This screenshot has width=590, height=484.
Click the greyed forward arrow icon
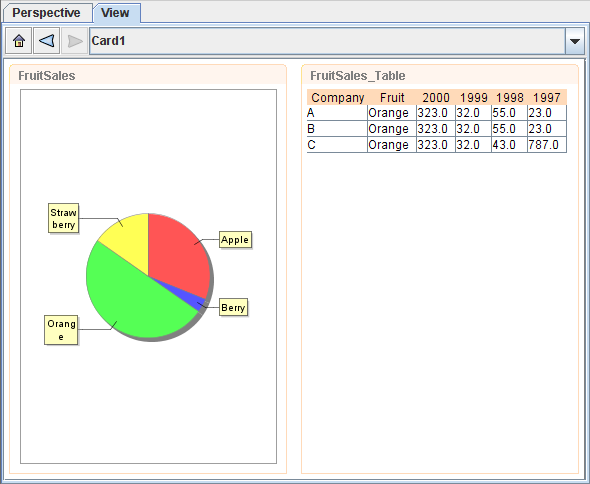75,41
